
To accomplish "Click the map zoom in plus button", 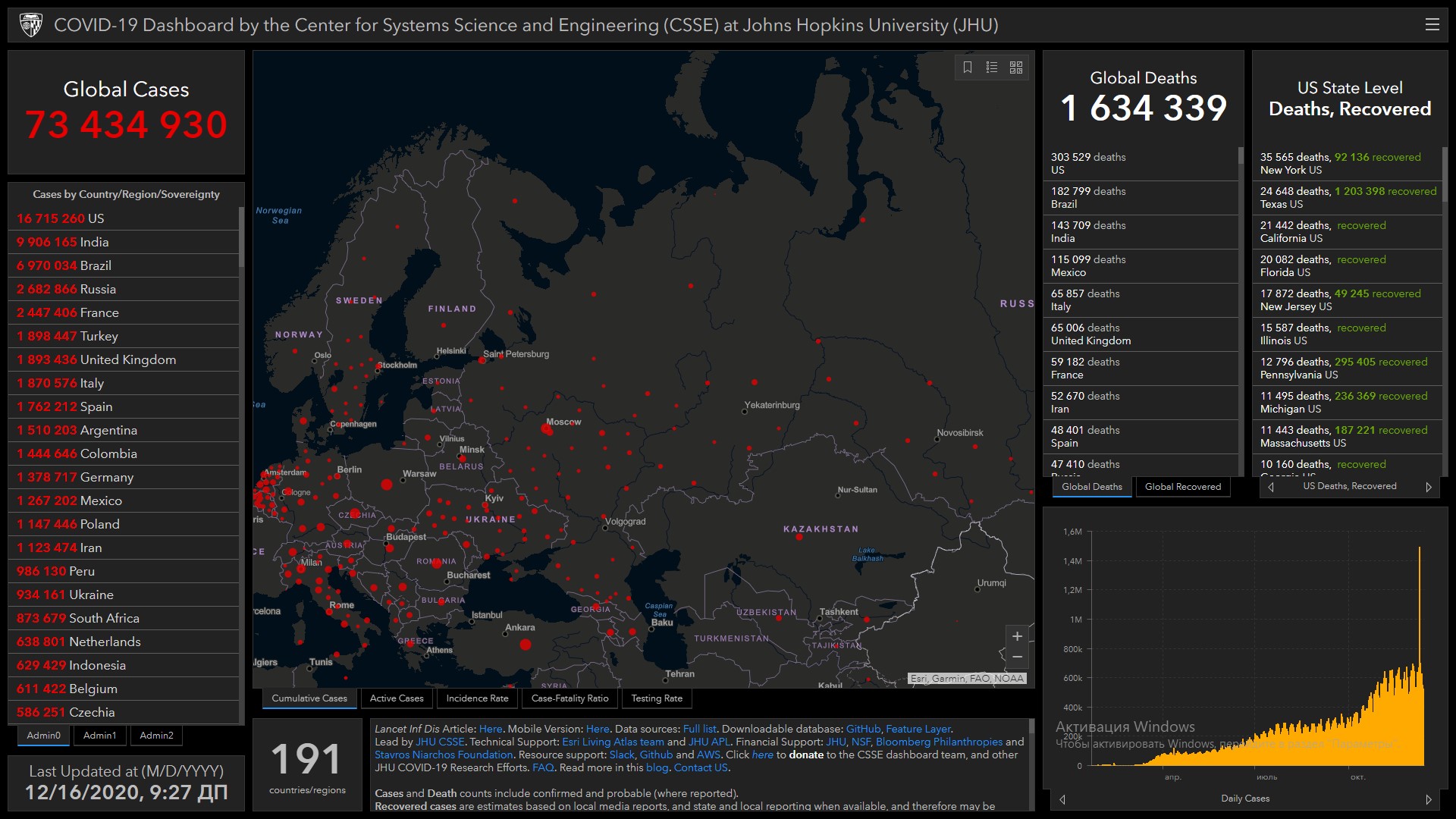I will 1018,636.
